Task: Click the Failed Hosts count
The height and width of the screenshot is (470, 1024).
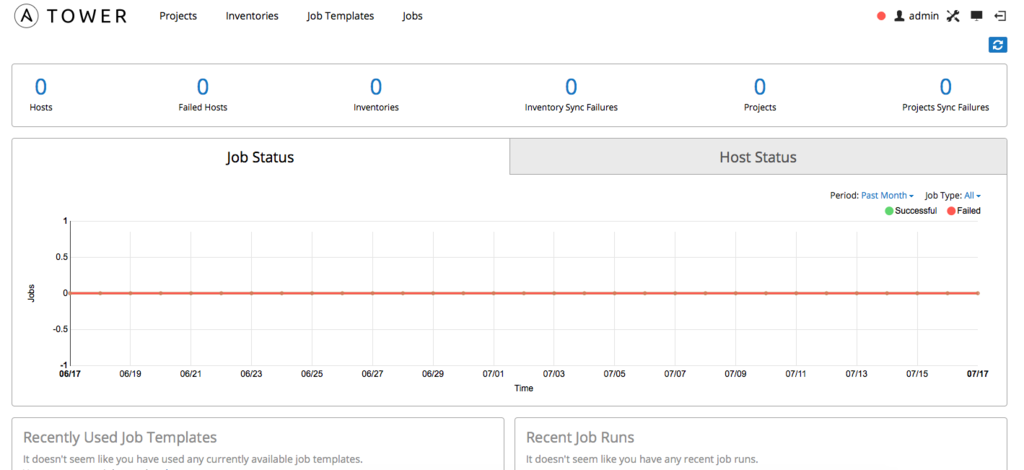Action: (x=202, y=87)
